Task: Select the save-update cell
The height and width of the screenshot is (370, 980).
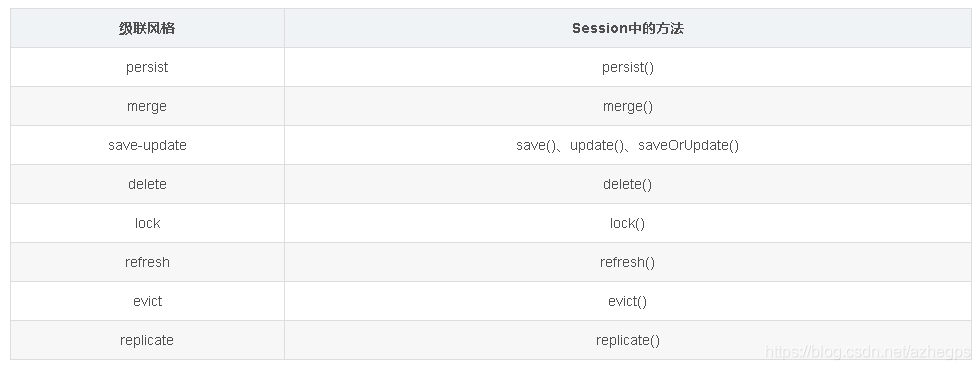Action: pos(147,145)
